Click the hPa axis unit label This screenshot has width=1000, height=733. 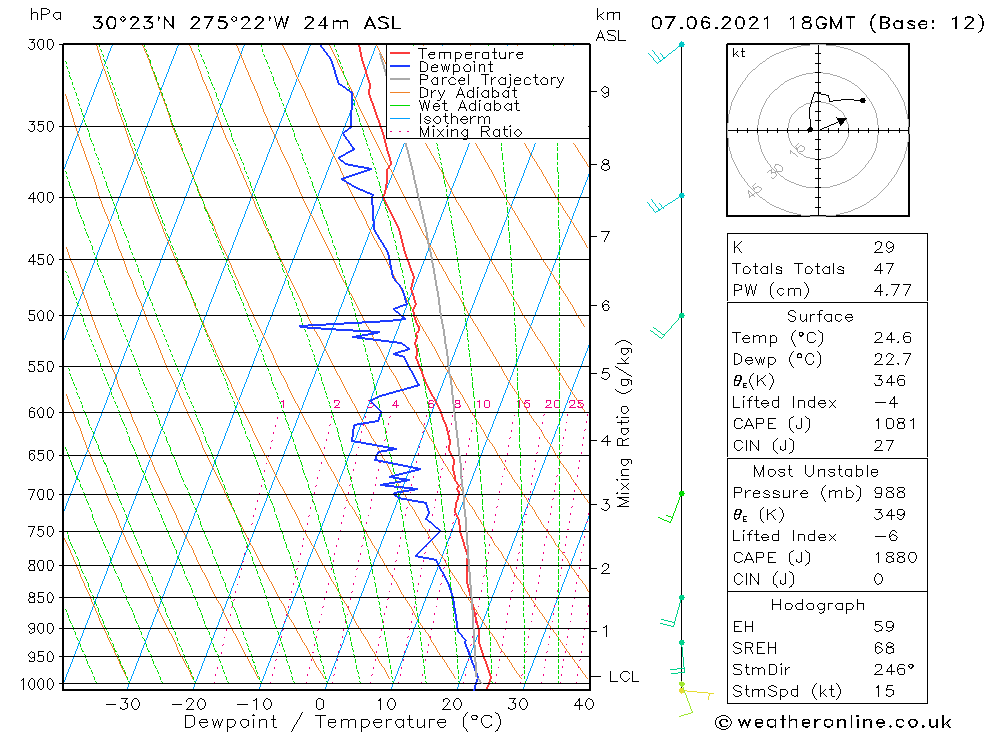(45, 15)
